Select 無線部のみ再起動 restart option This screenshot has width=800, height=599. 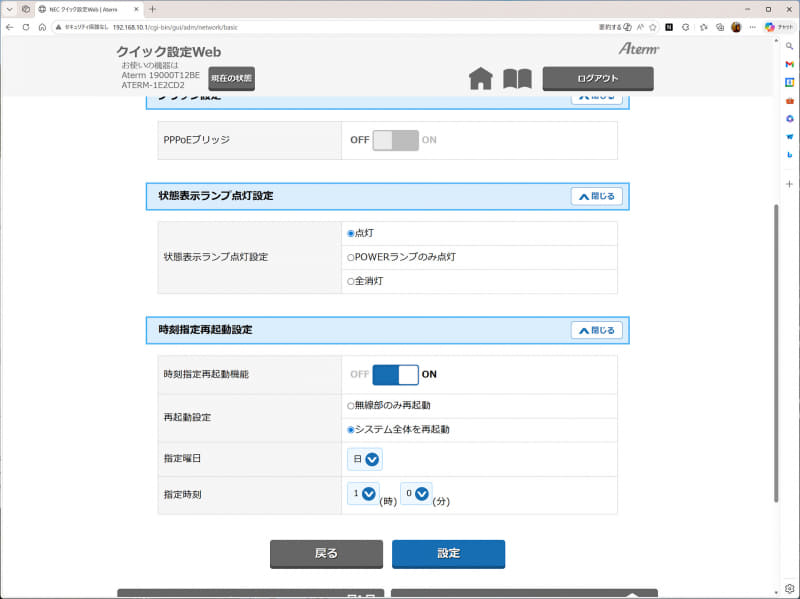pyautogui.click(x=351, y=406)
